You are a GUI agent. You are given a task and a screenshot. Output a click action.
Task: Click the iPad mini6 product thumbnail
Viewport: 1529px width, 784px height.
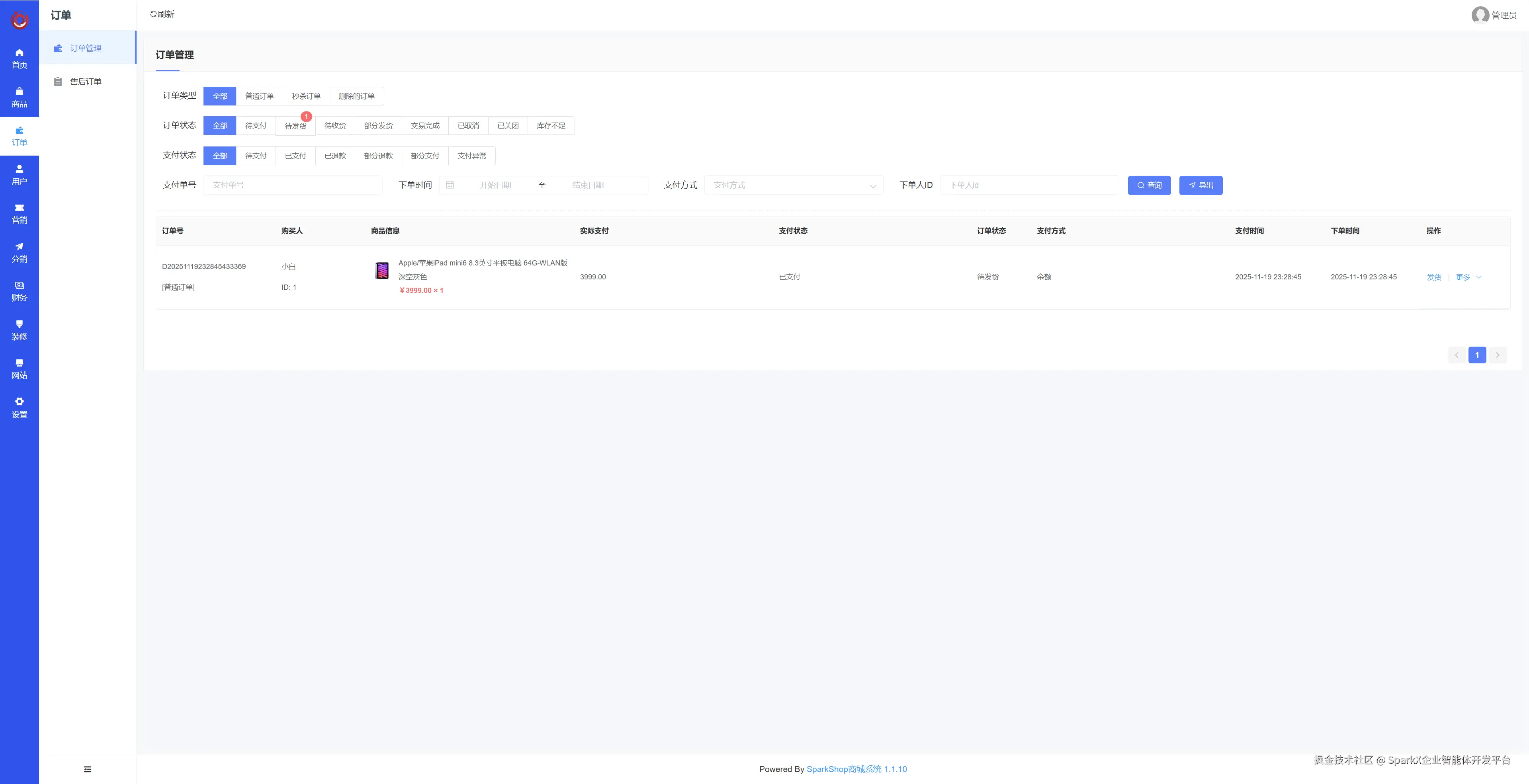382,271
